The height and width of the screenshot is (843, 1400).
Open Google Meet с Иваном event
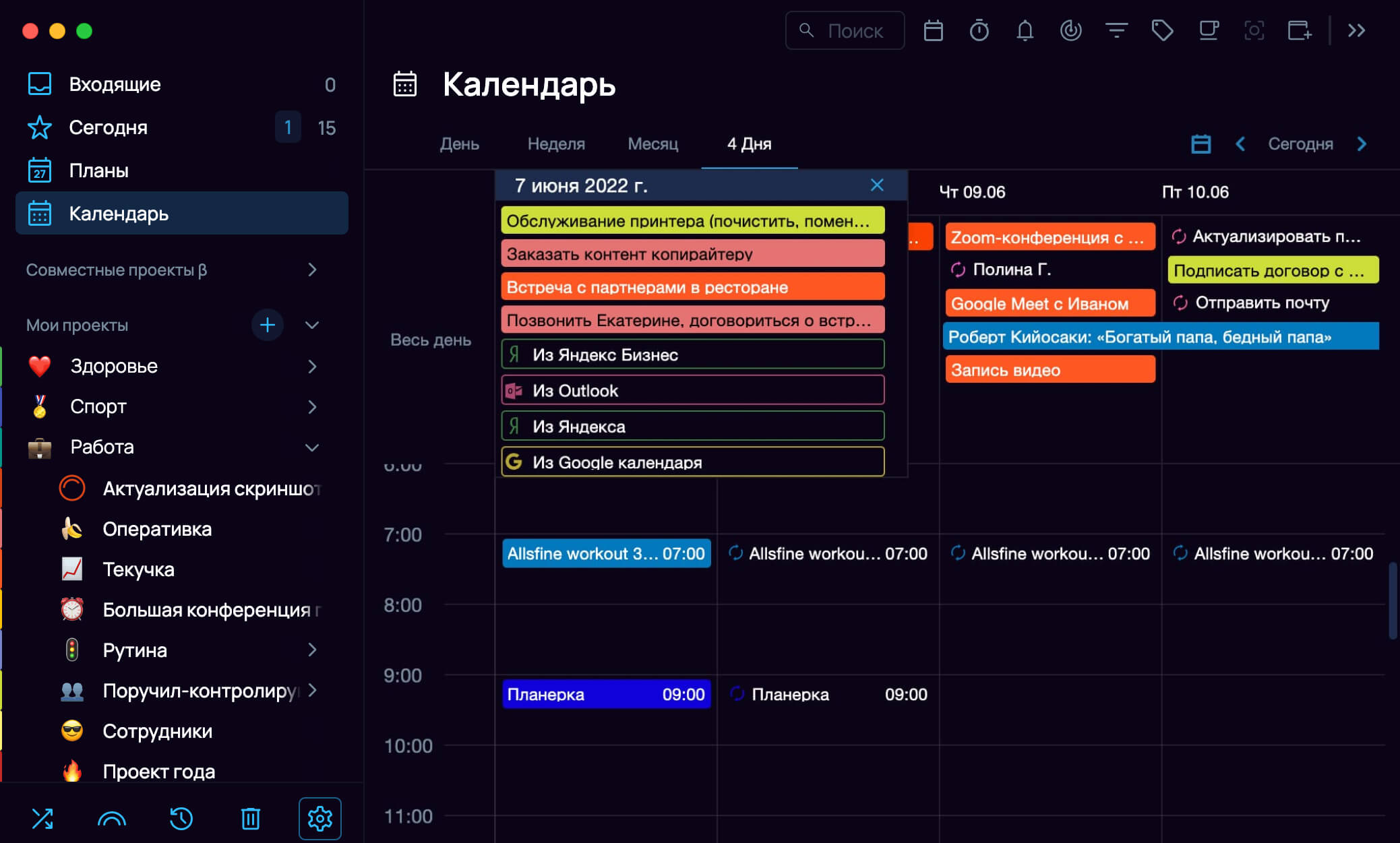click(x=1049, y=303)
